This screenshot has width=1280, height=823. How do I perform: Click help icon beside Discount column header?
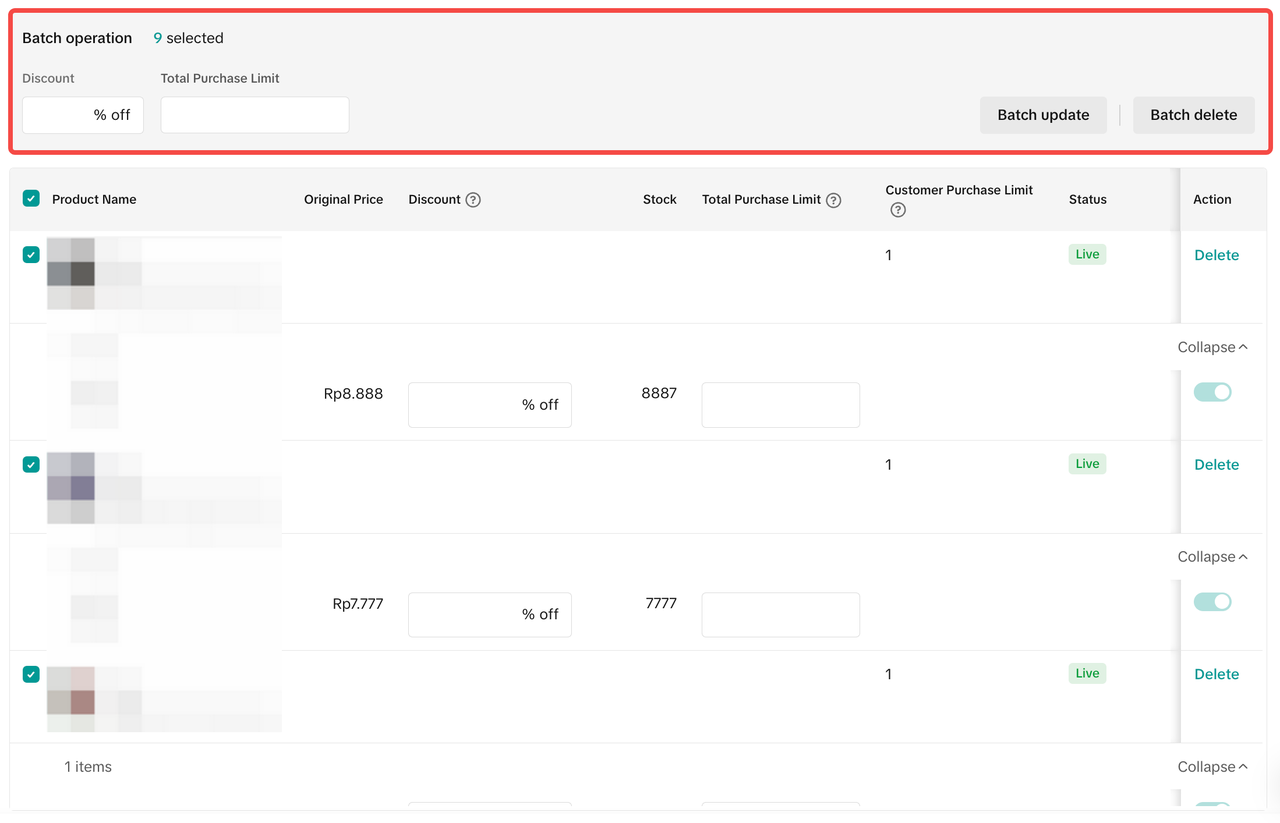tap(473, 200)
